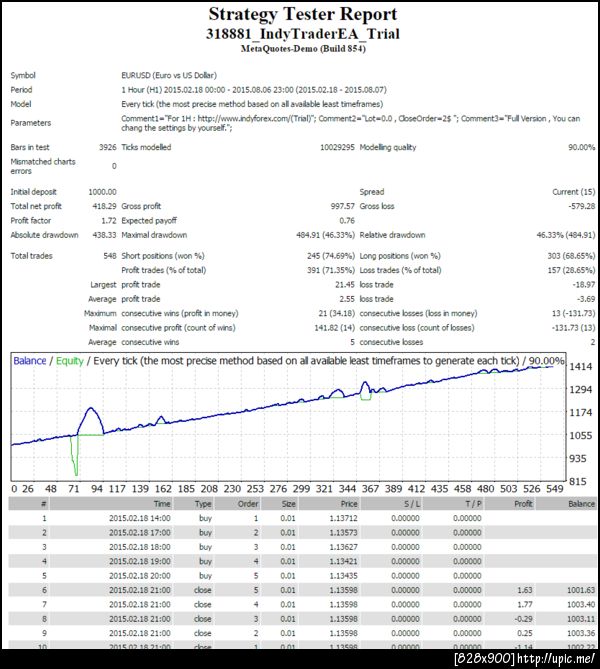Select Profit trades value '391 (71.35%)'
Viewport: 600px width, 669px height.
(x=331, y=271)
